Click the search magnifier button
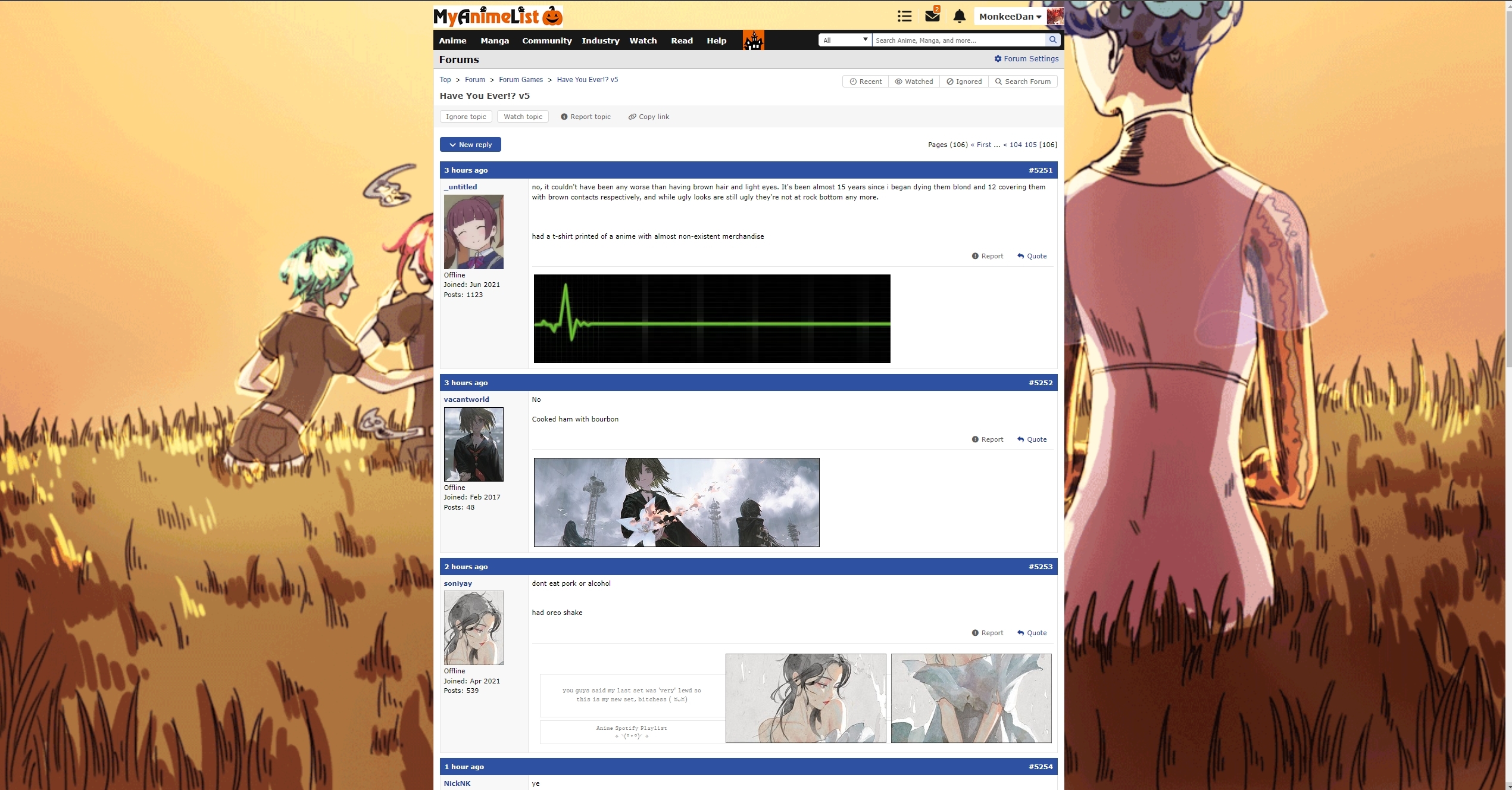The image size is (1512, 790). [1052, 40]
